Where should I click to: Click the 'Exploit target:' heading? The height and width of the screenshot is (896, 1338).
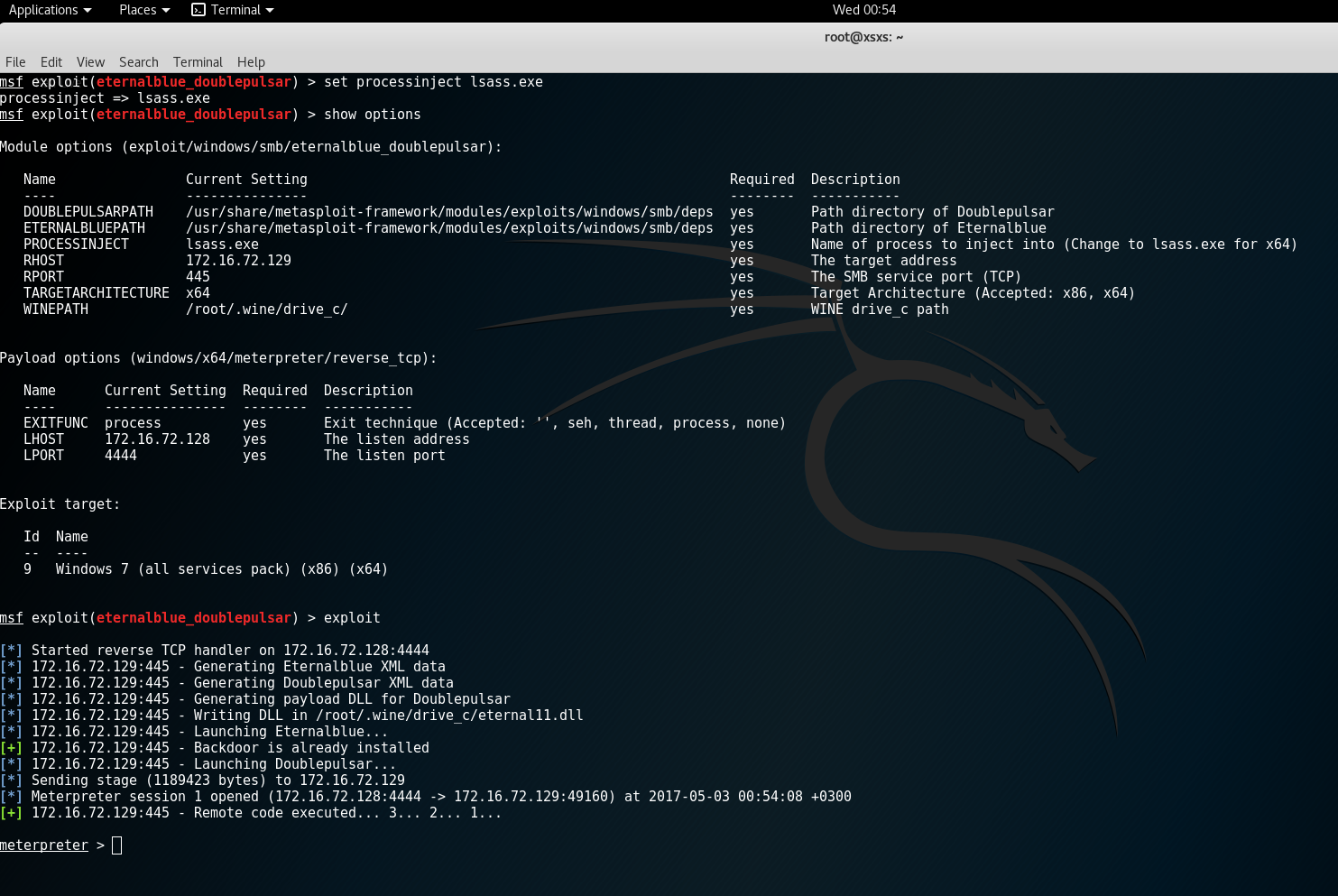tap(60, 504)
